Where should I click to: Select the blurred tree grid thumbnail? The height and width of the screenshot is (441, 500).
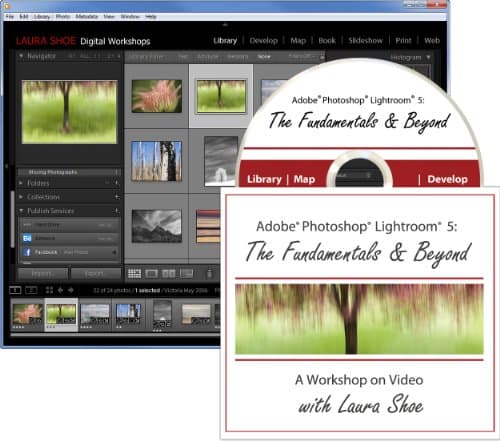click(221, 96)
